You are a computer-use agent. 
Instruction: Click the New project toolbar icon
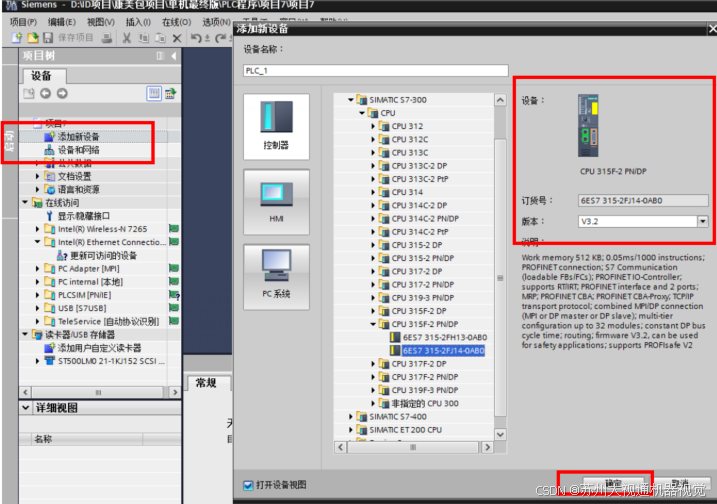click(16, 38)
